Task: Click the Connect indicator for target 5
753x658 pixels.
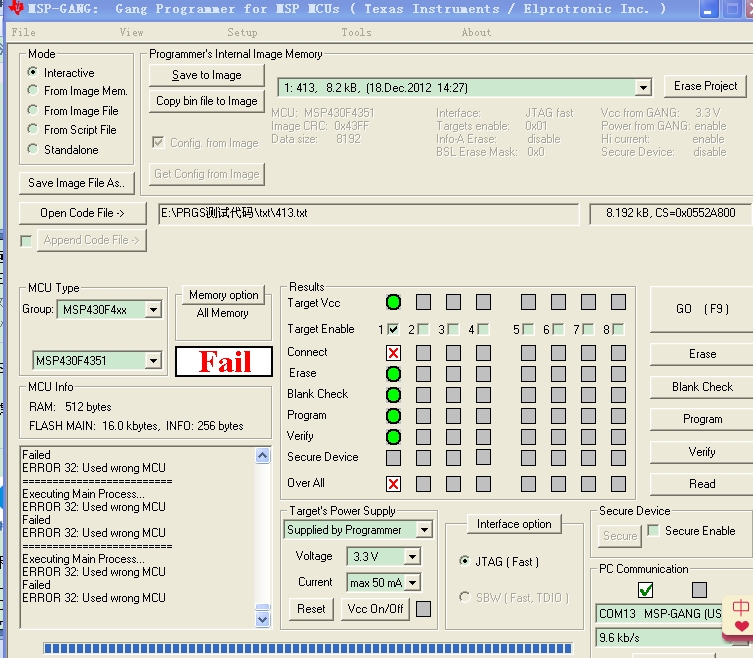Action: (528, 353)
